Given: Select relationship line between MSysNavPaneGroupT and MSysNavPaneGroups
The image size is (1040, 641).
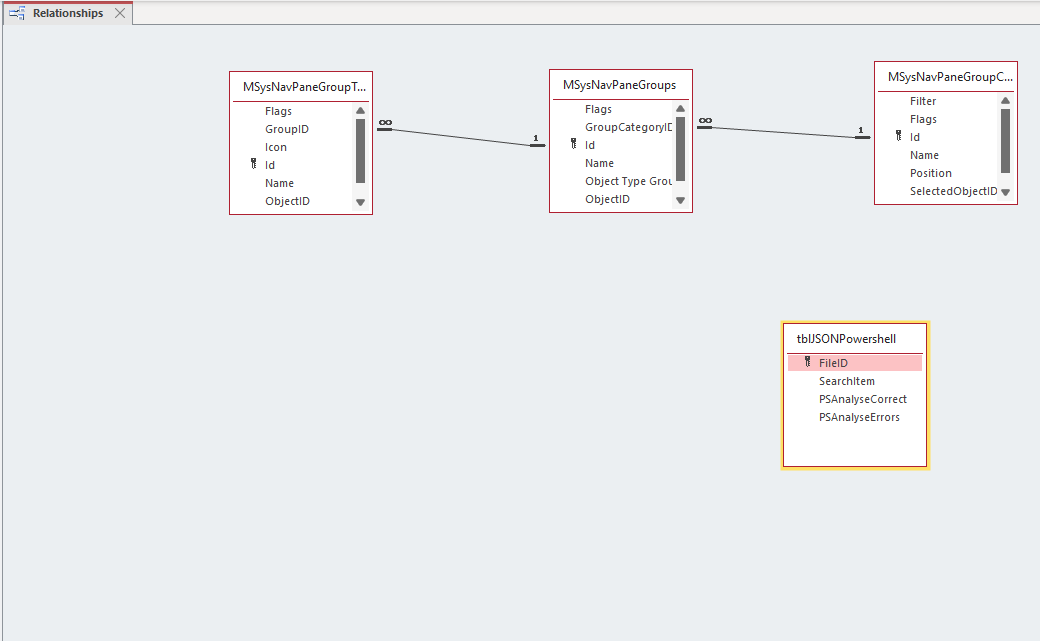Looking at the screenshot, I should (x=462, y=137).
